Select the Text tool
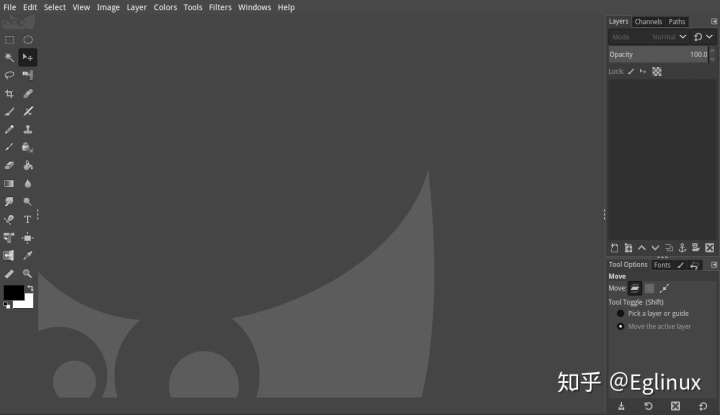This screenshot has height=415, width=720. pyautogui.click(x=28, y=219)
